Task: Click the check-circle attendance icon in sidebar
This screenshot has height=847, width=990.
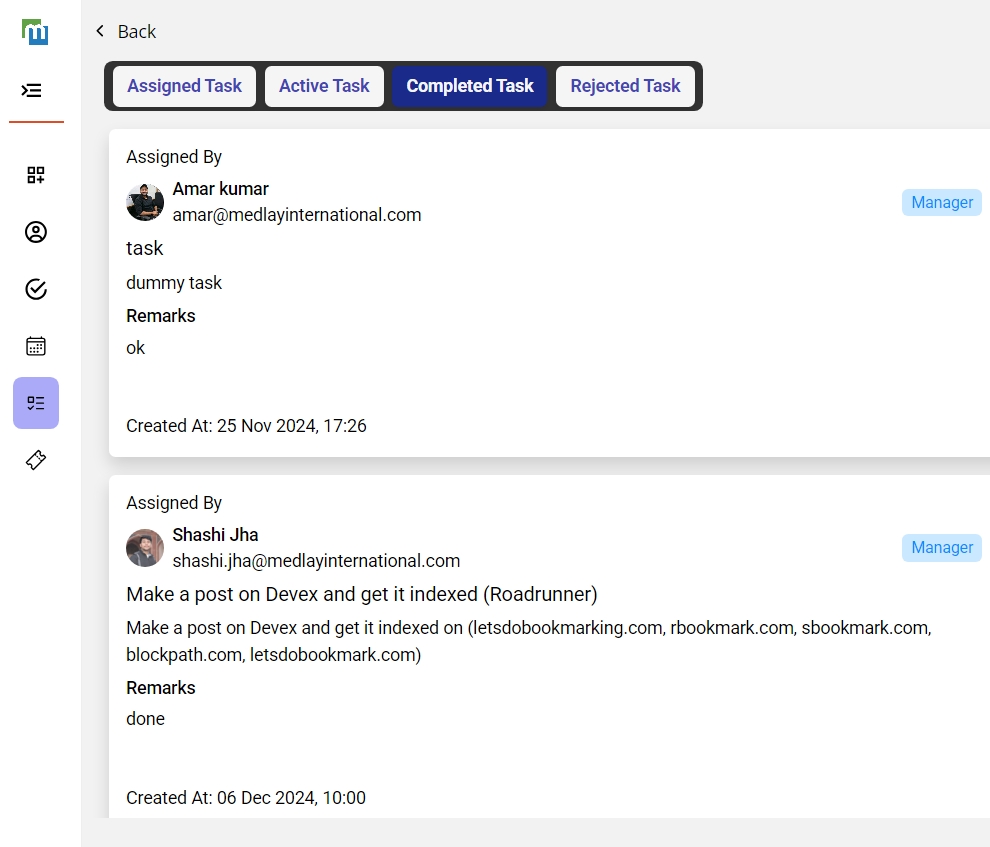Action: click(x=36, y=289)
